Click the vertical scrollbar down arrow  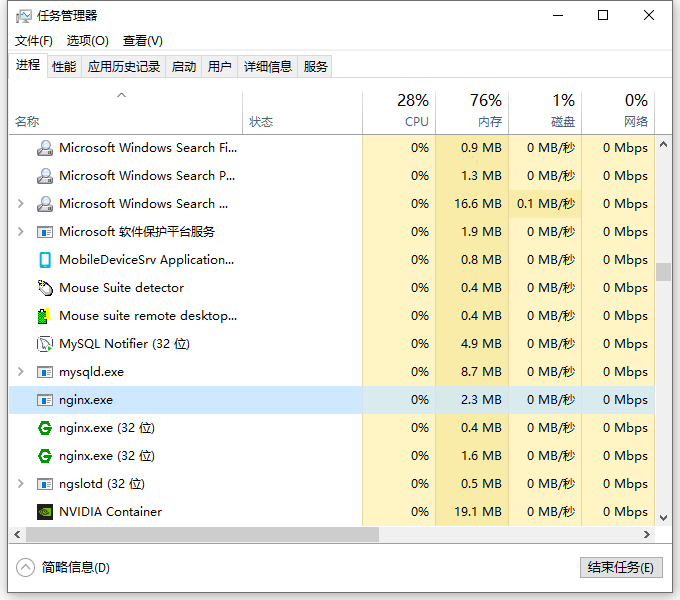(663, 518)
